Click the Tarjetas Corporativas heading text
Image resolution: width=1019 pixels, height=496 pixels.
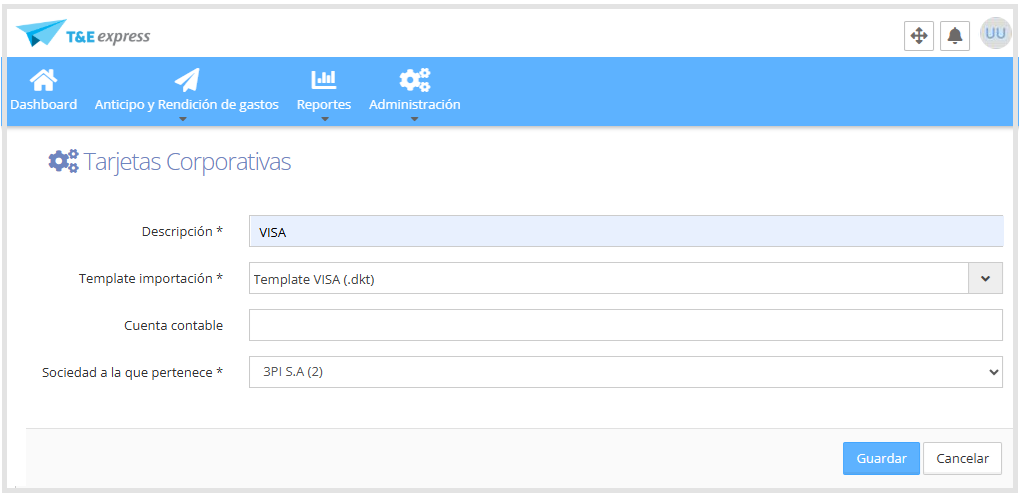pyautogui.click(x=187, y=162)
